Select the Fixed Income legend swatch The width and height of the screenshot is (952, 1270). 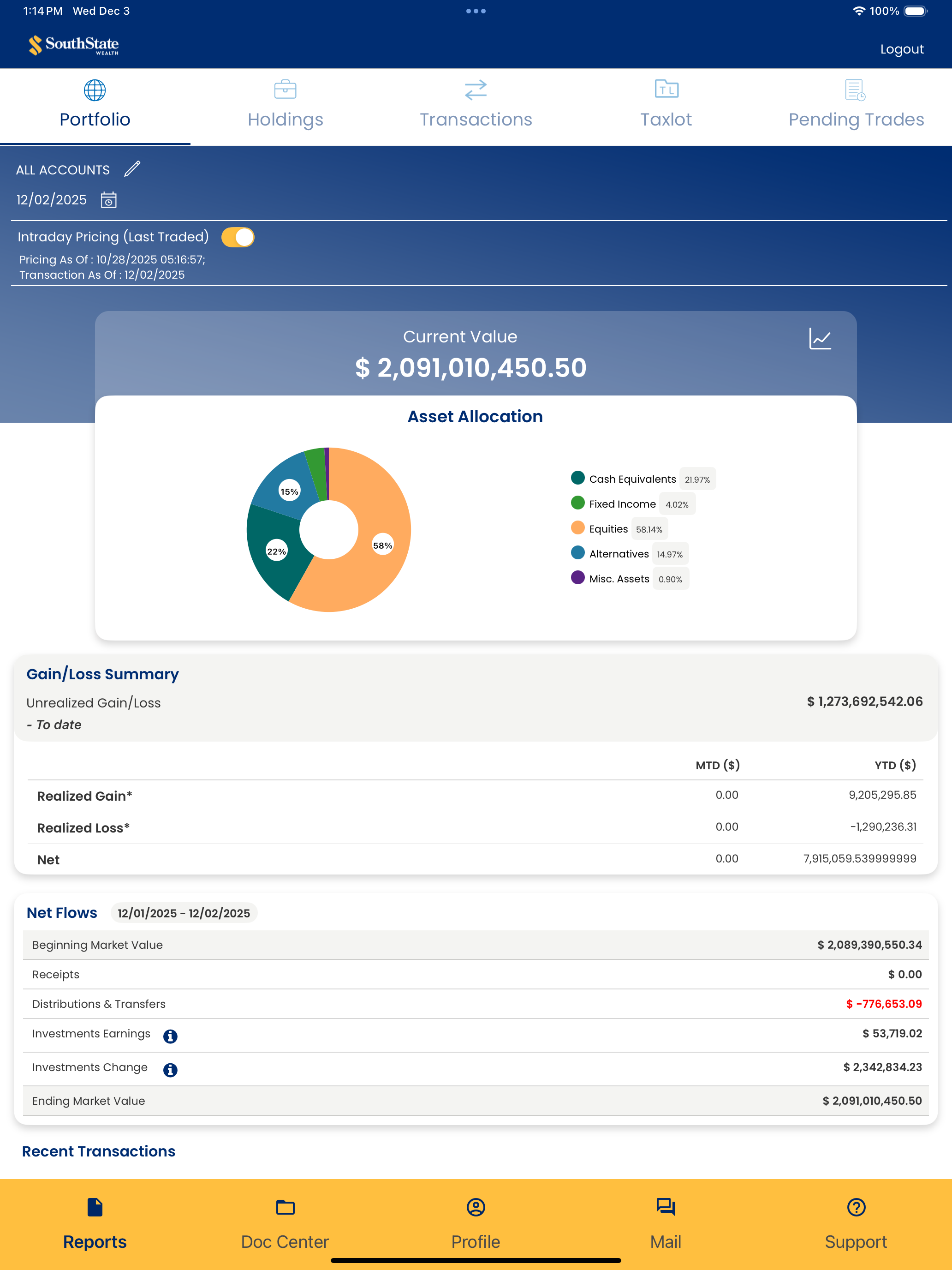(x=578, y=503)
